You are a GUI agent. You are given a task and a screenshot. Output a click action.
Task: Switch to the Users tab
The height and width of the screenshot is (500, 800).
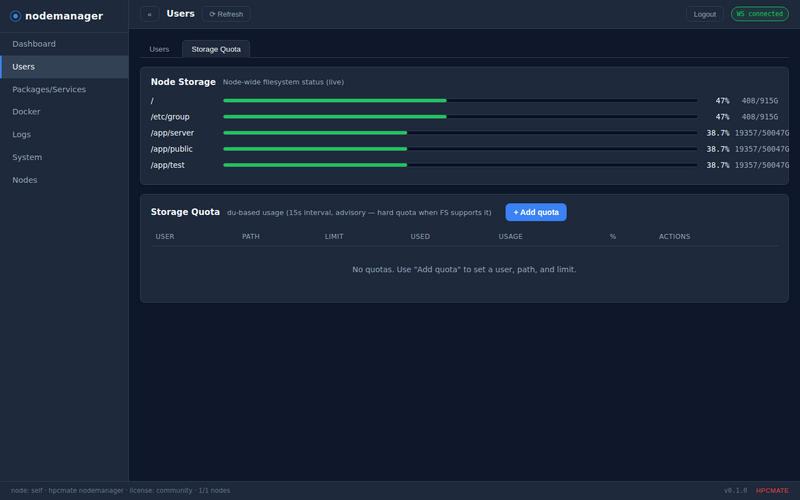click(159, 49)
